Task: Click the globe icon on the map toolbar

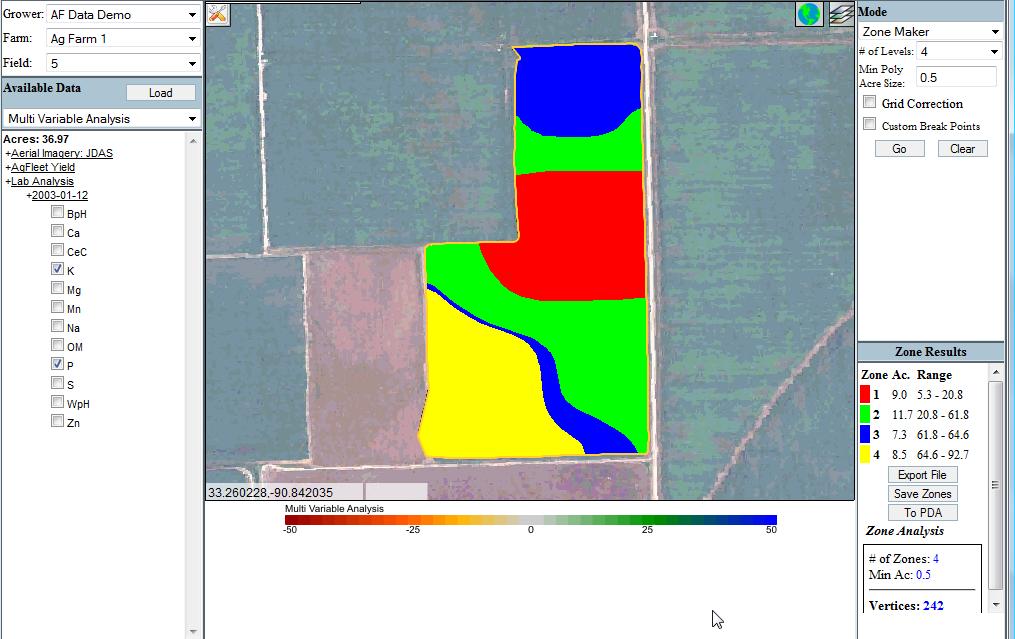Action: [x=809, y=13]
